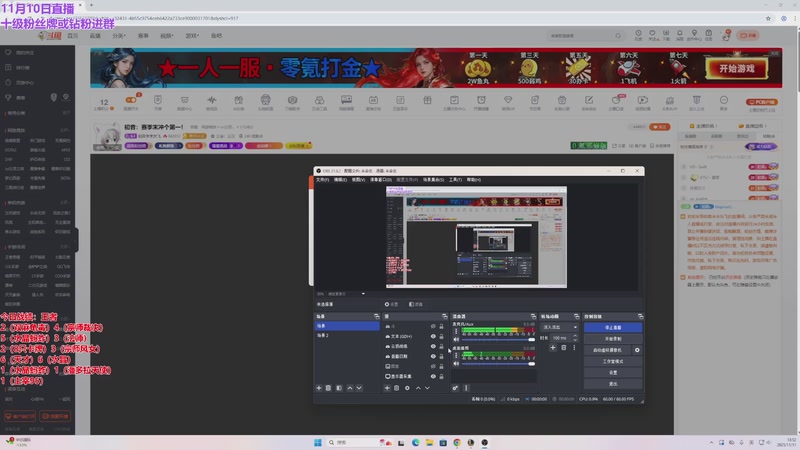
Task: Move the scene down with the Scenes arrow
Action: [359, 388]
